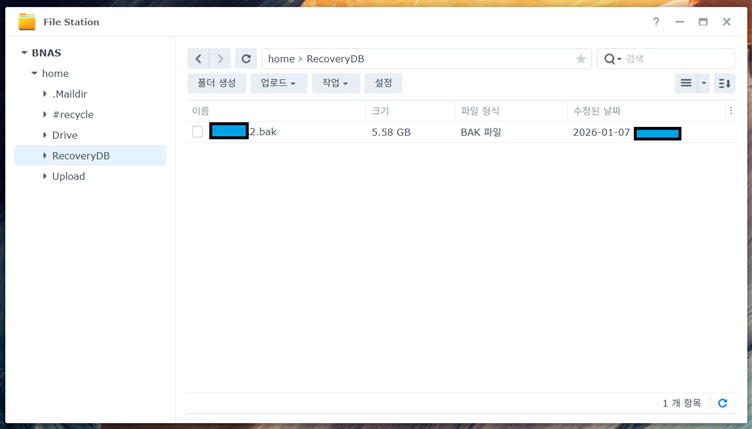Open the view mode dropdown arrow
Image resolution: width=752 pixels, height=429 pixels.
[704, 83]
